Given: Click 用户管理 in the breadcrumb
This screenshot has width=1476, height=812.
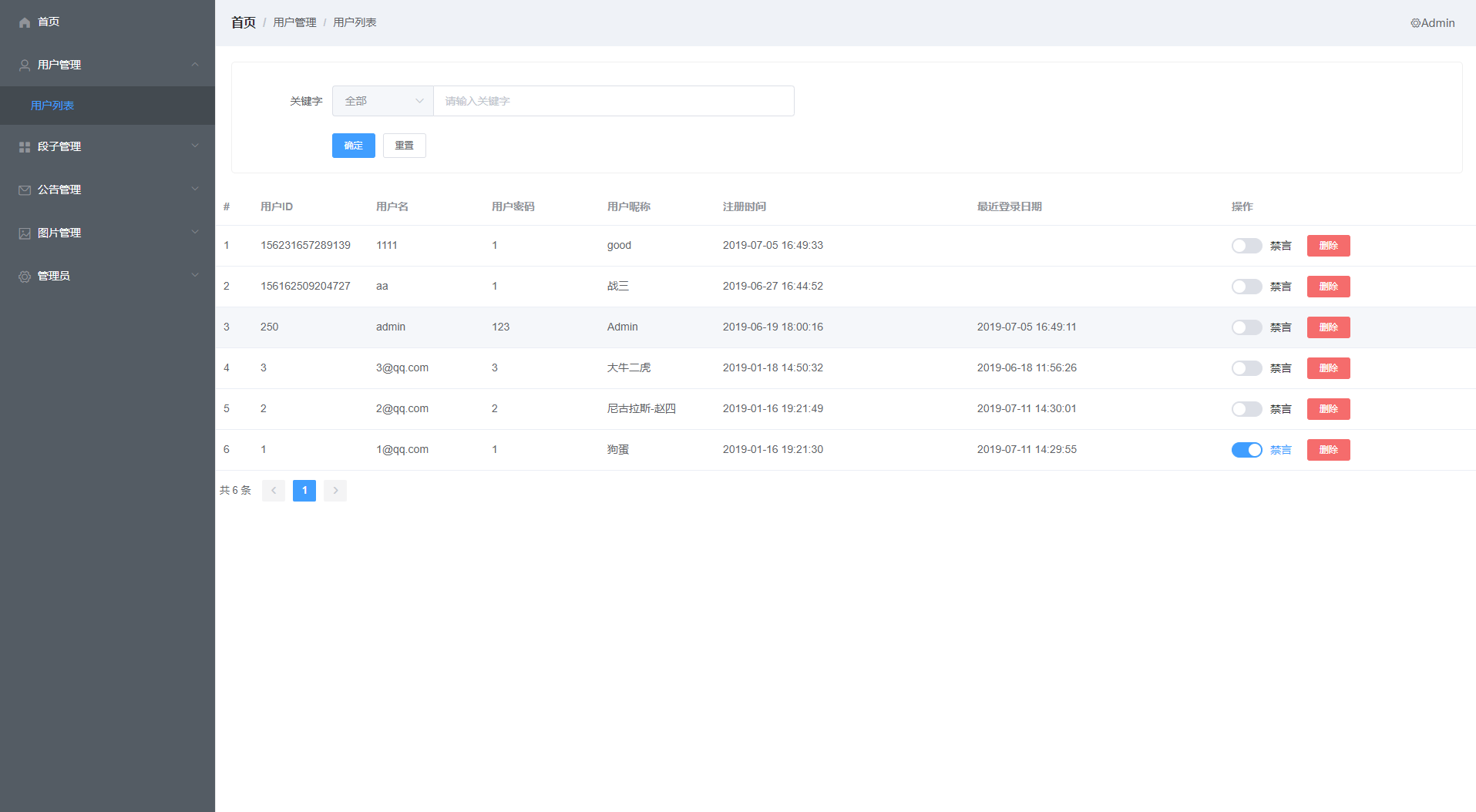Looking at the screenshot, I should 295,22.
